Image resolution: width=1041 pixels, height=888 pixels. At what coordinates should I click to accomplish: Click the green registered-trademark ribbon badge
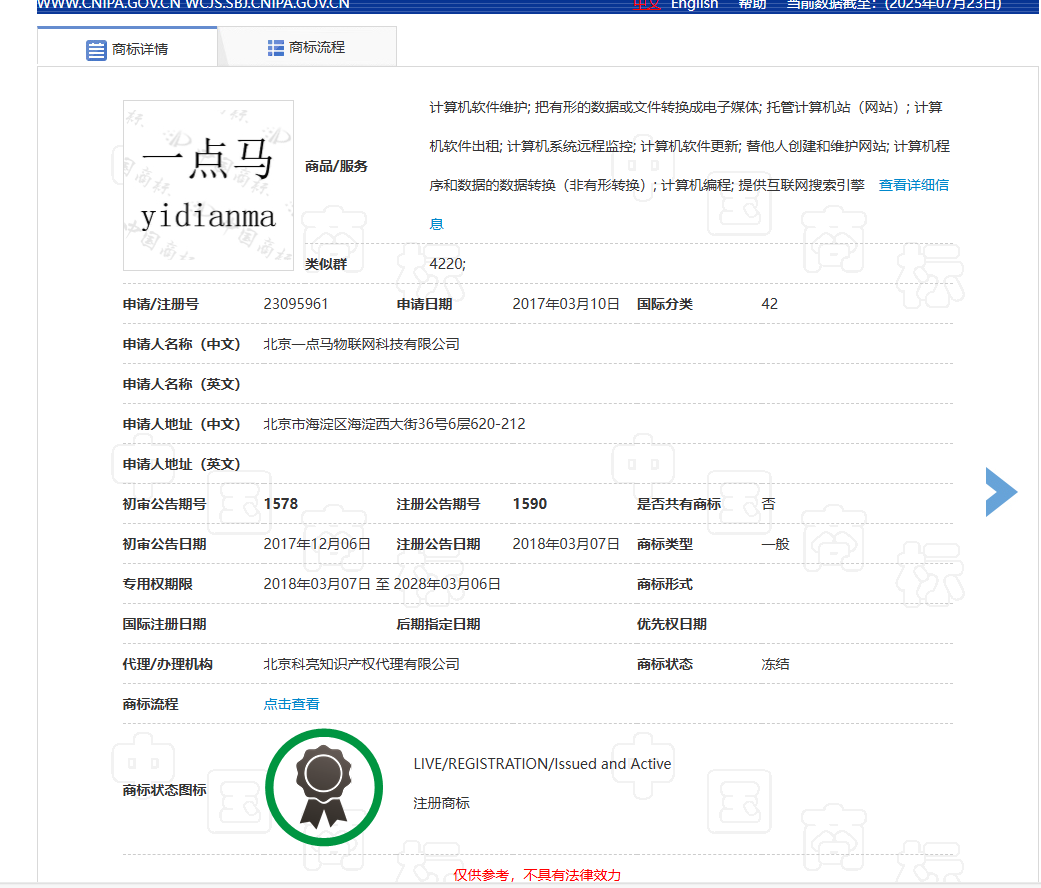pyautogui.click(x=323, y=787)
